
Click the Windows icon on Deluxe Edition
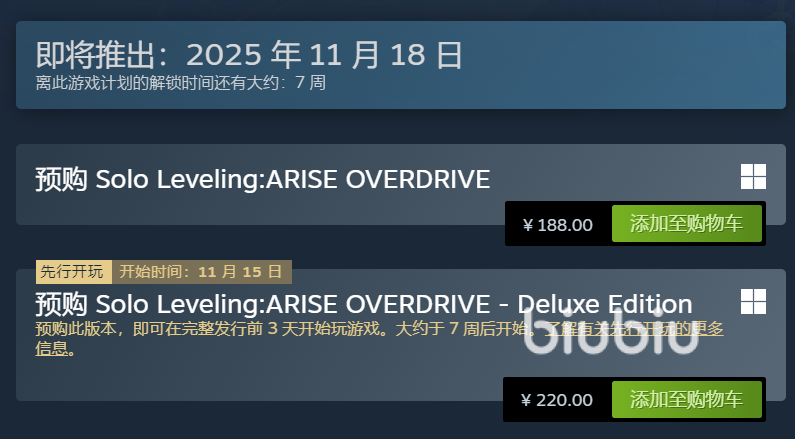click(x=753, y=302)
